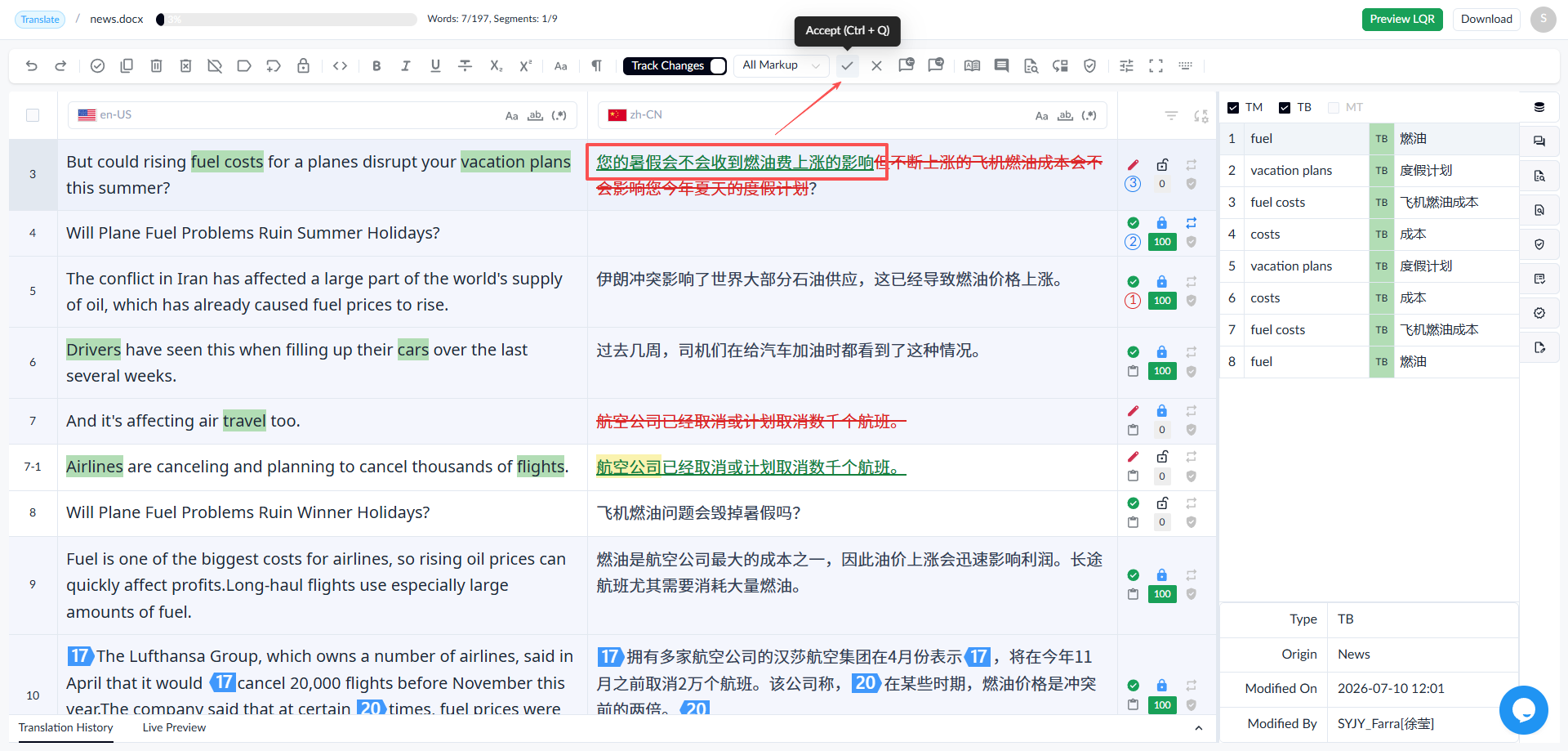Open the user avatar S menu
Image resolution: width=1568 pixels, height=751 pixels.
(1543, 20)
